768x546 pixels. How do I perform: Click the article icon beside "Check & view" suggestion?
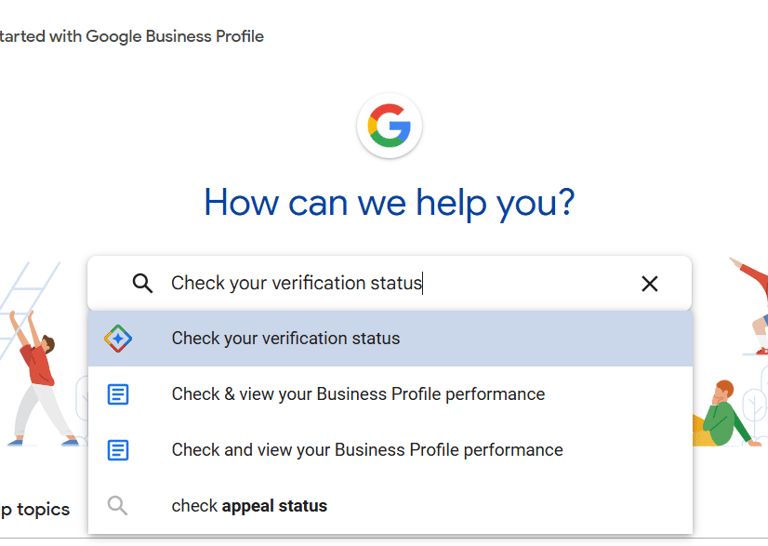coord(118,395)
